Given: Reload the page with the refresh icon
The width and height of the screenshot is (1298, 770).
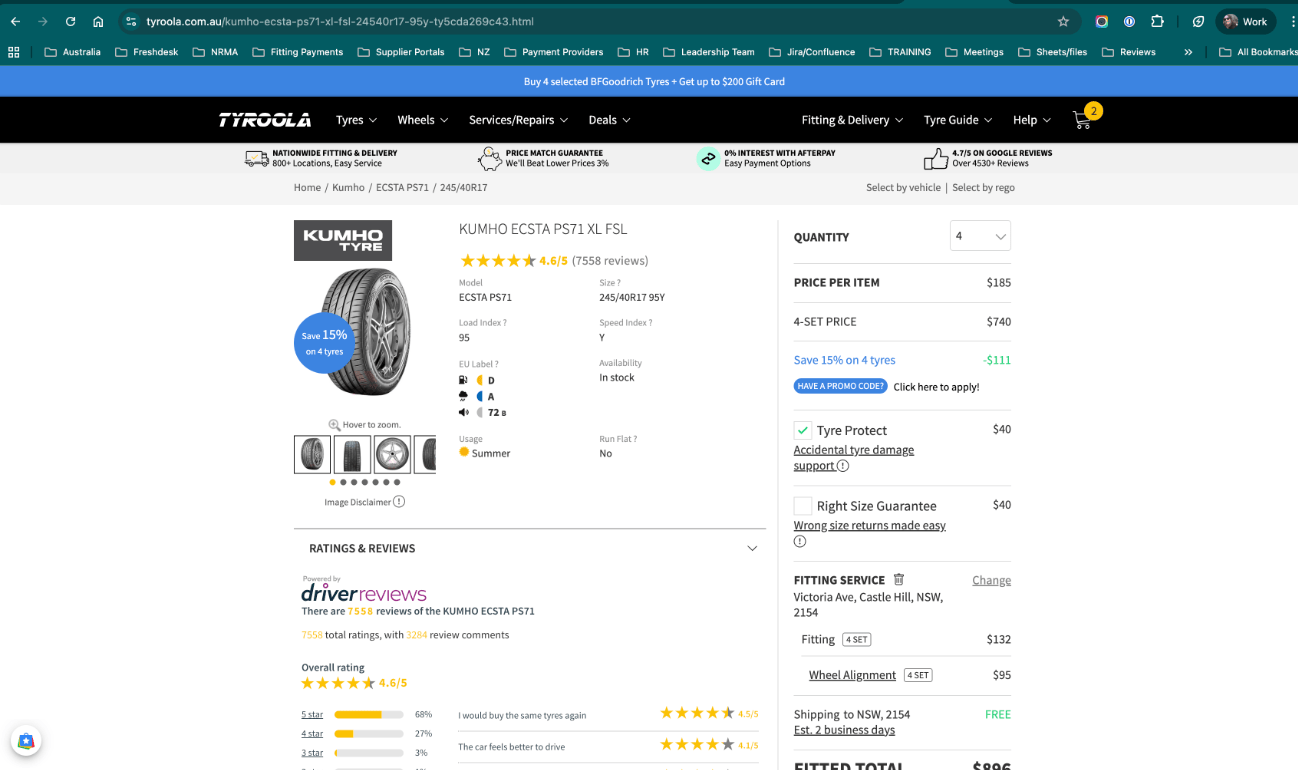Looking at the screenshot, I should 70,21.
